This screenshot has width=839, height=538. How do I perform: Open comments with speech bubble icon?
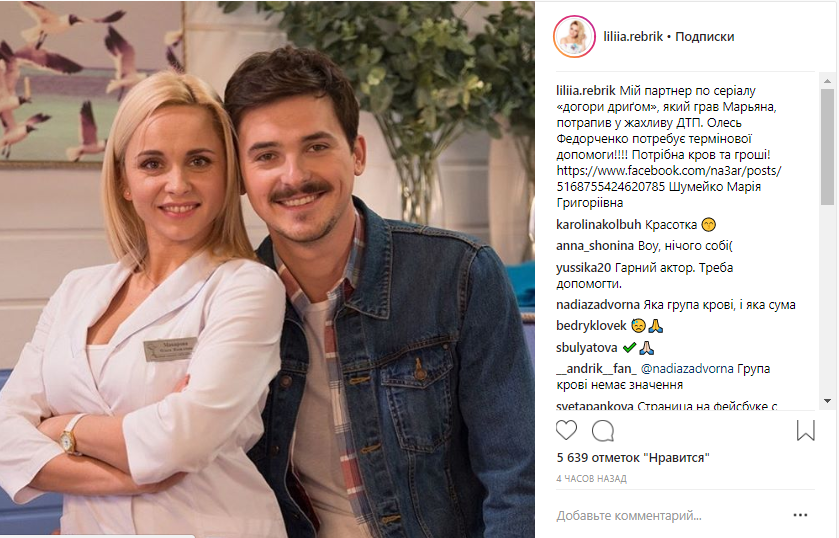click(x=603, y=430)
